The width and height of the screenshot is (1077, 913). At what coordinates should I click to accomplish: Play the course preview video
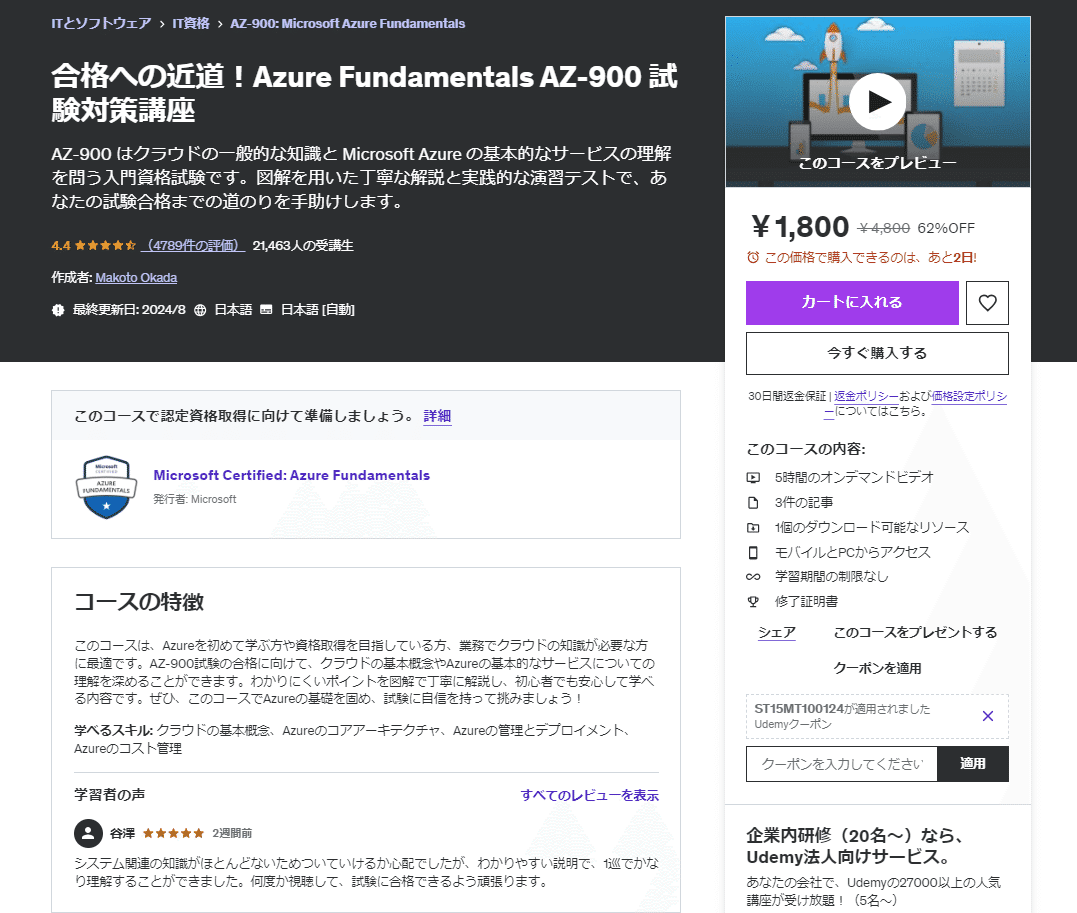point(877,102)
